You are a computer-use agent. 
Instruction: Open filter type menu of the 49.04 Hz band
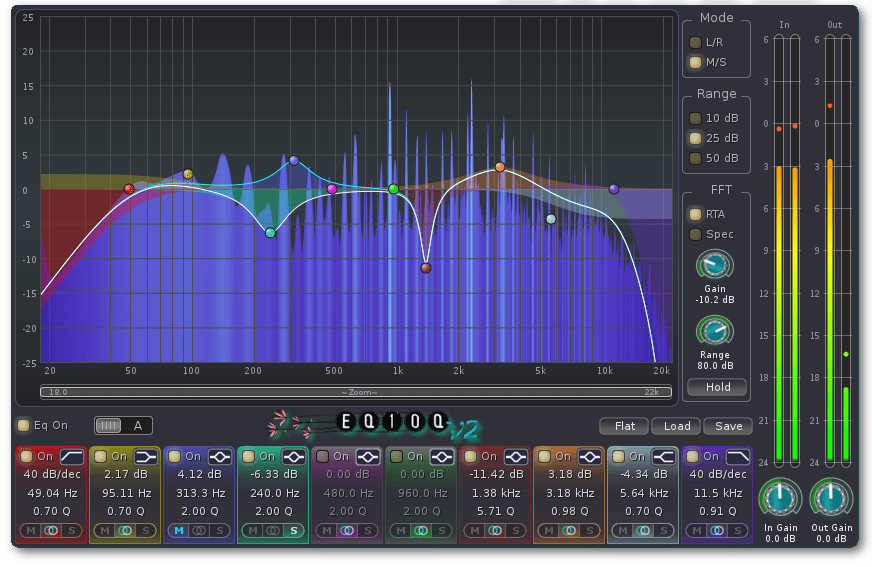(72, 457)
